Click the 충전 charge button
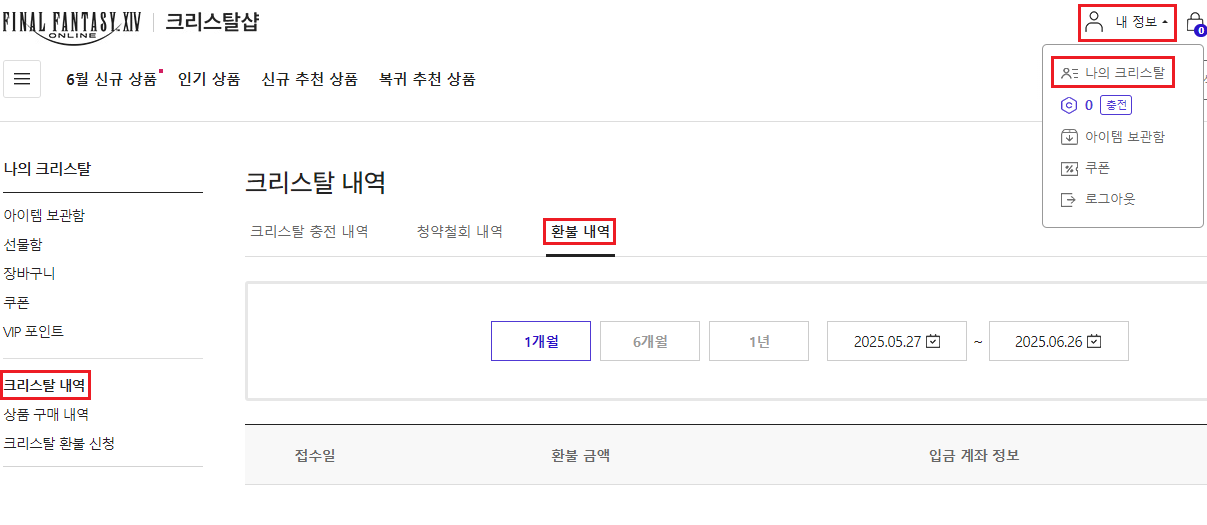The image size is (1207, 525). [1115, 105]
